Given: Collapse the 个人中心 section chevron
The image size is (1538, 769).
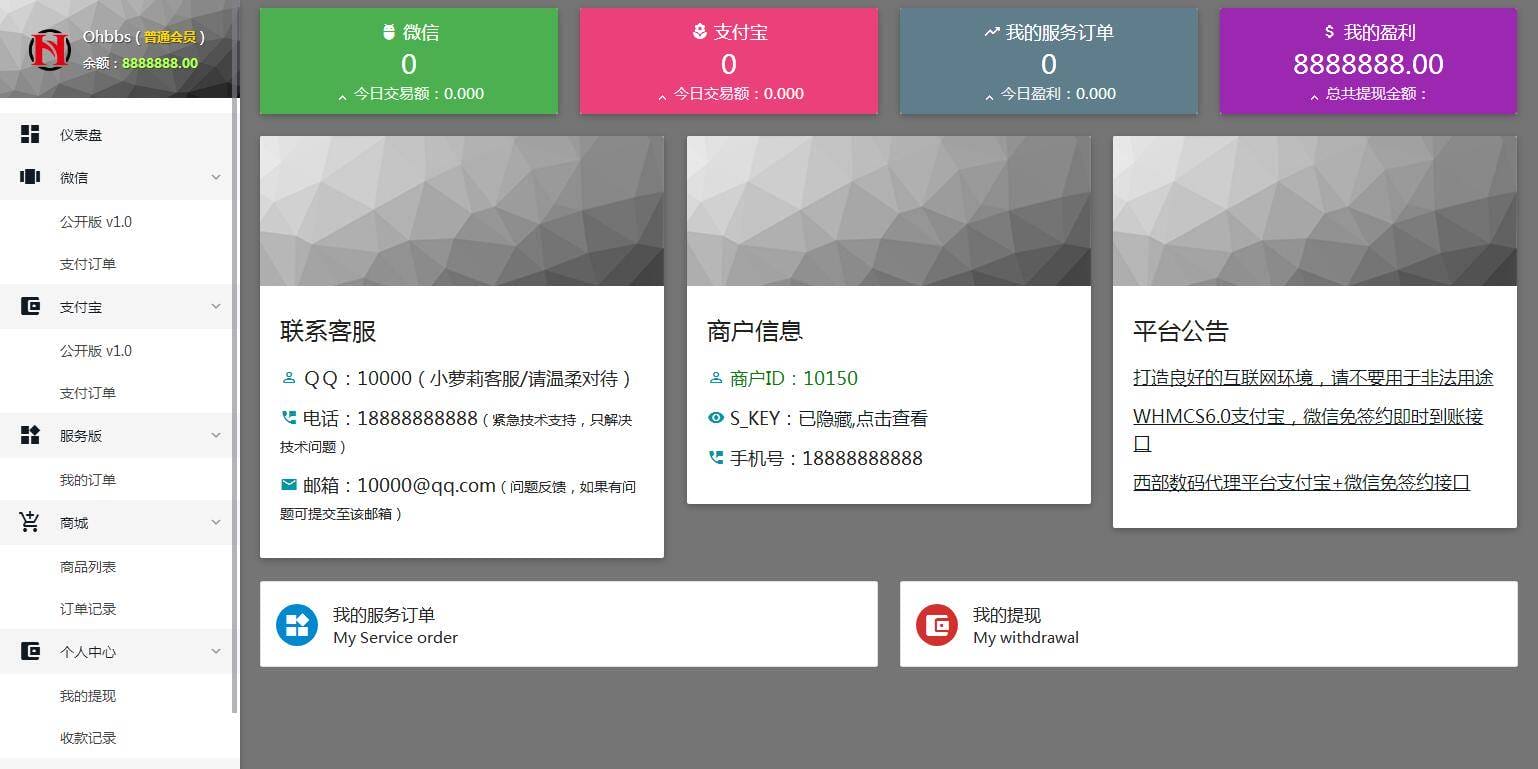Looking at the screenshot, I should click(216, 651).
